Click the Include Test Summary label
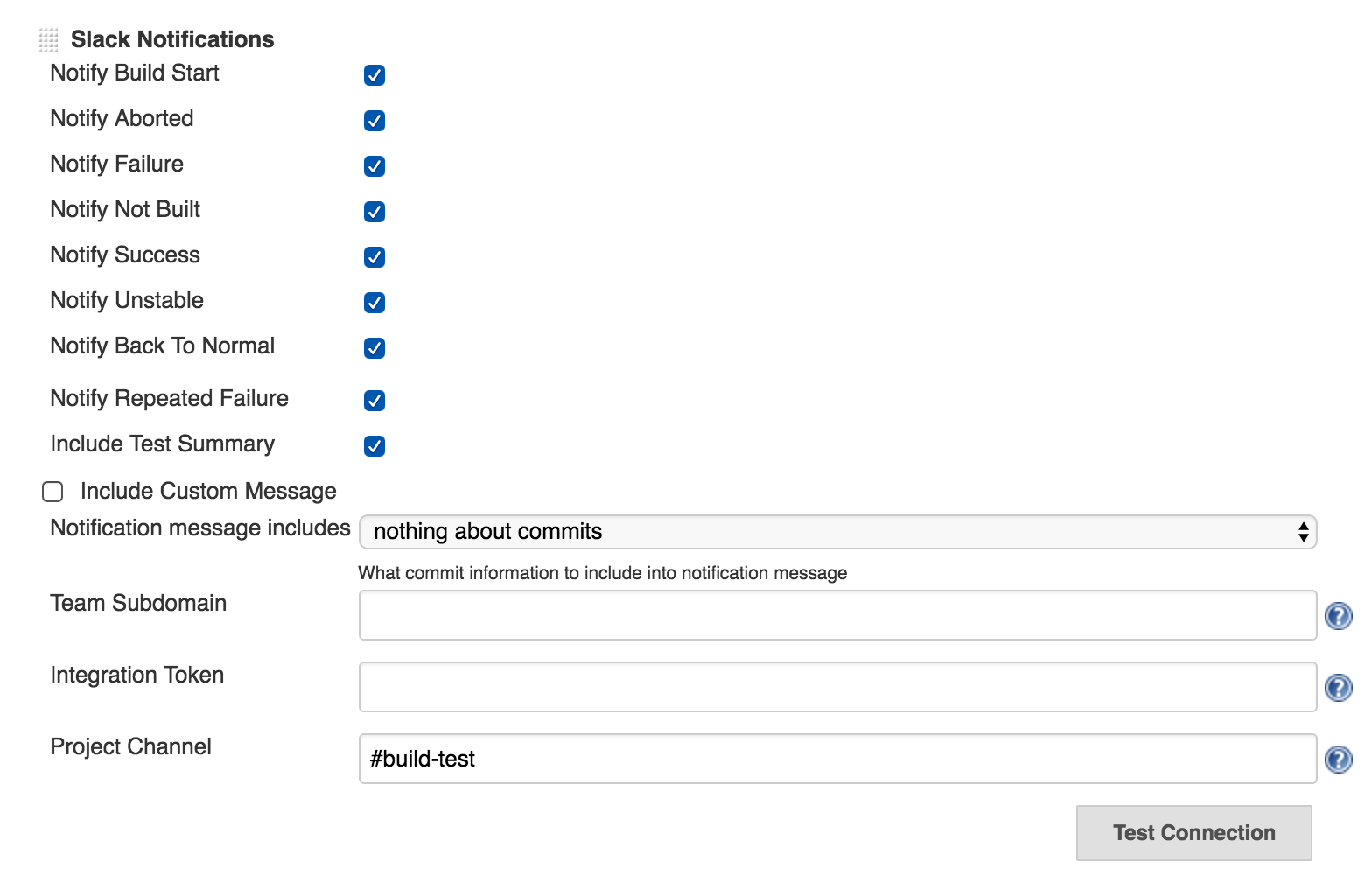Viewport: 1372px width, 875px height. pyautogui.click(x=163, y=444)
